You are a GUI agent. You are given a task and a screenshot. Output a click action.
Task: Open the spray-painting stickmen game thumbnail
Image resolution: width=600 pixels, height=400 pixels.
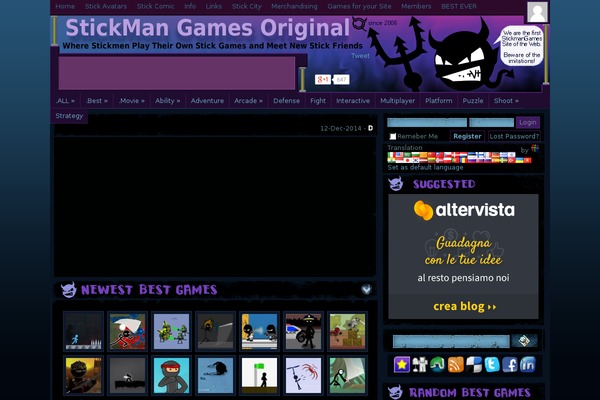click(259, 331)
